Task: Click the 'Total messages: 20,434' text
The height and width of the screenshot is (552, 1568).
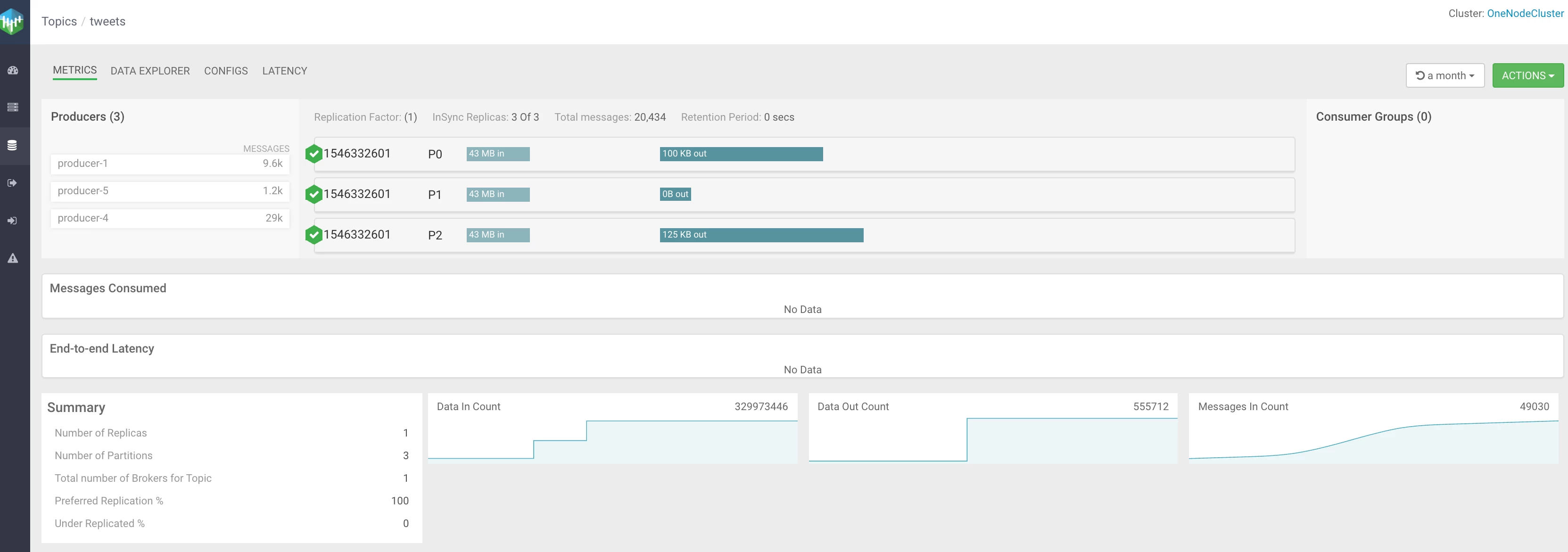Action: click(610, 117)
